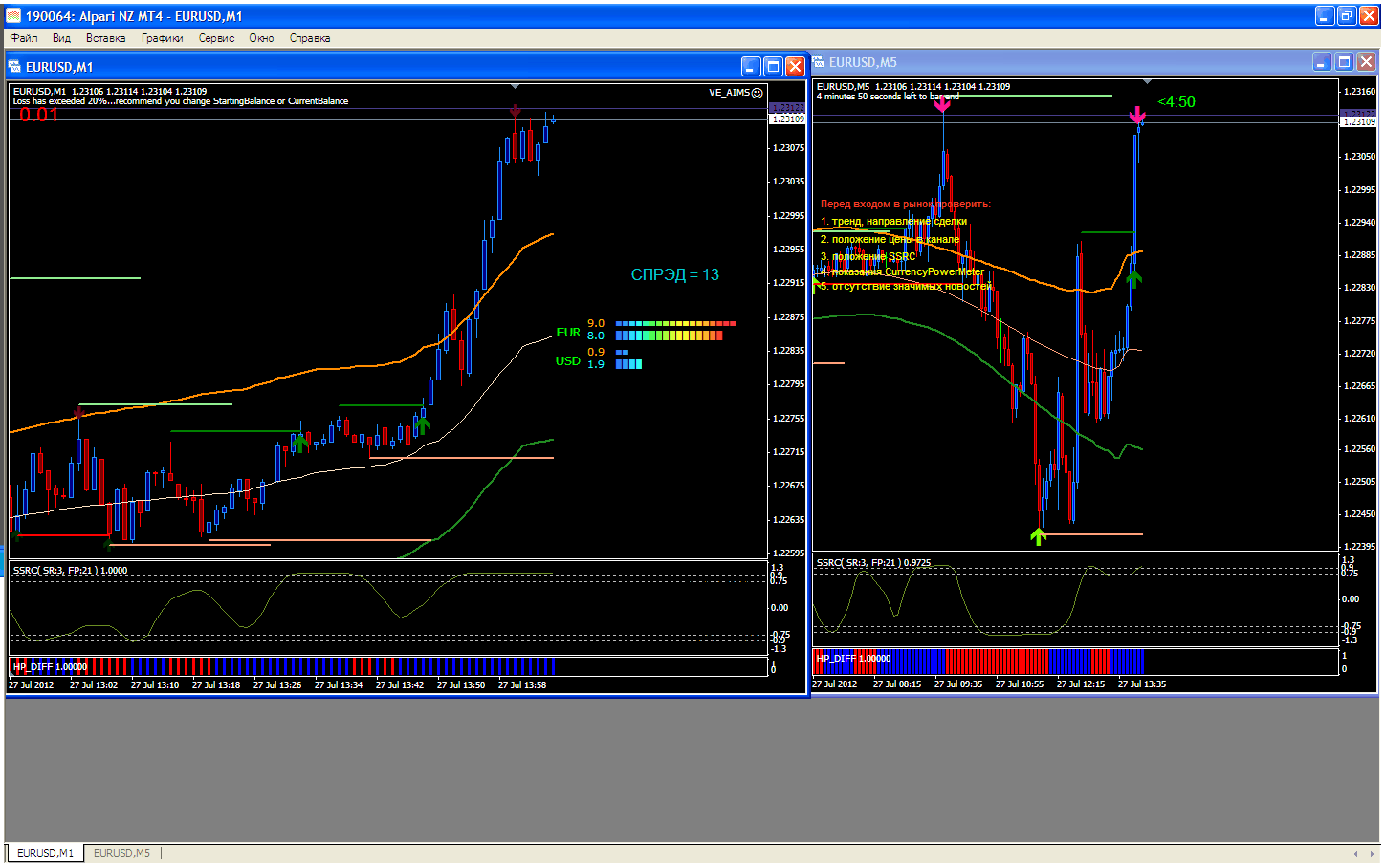
Task: Click the EUR currency power label
Action: 568,333
